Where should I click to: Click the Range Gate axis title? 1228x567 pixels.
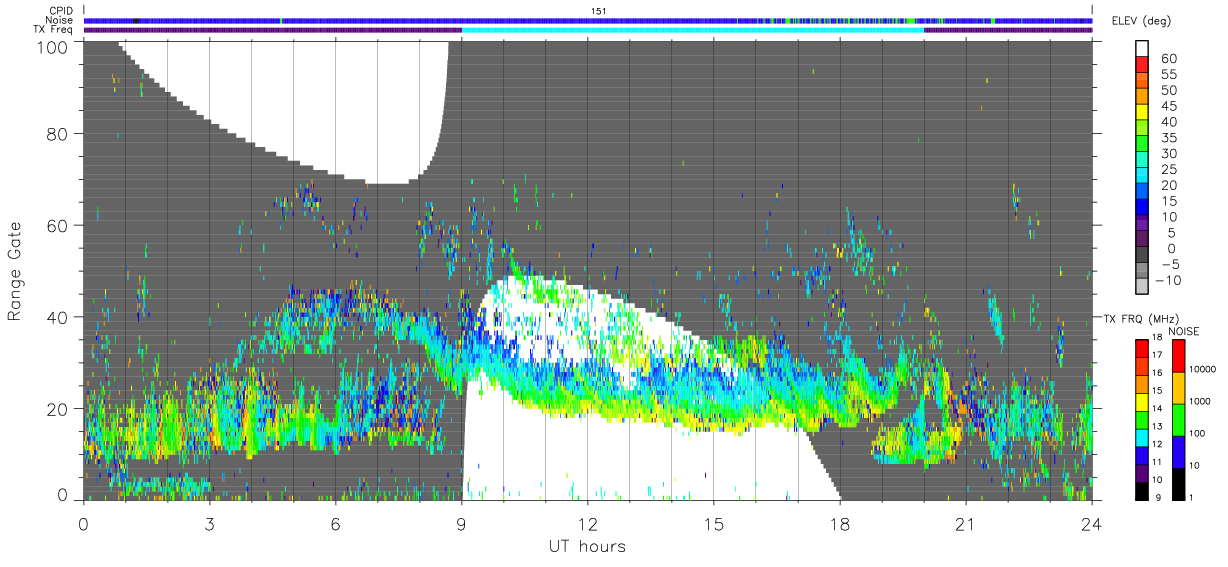(16, 272)
